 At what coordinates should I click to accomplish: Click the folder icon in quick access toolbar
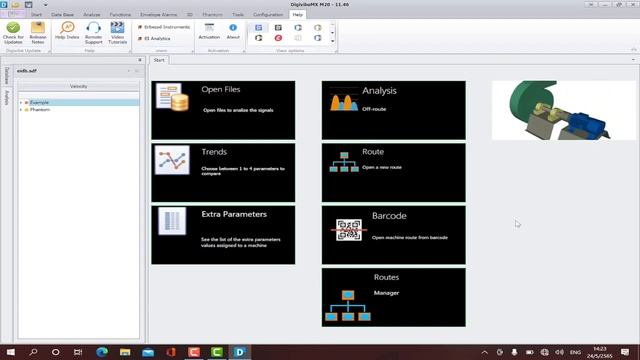(16, 4)
